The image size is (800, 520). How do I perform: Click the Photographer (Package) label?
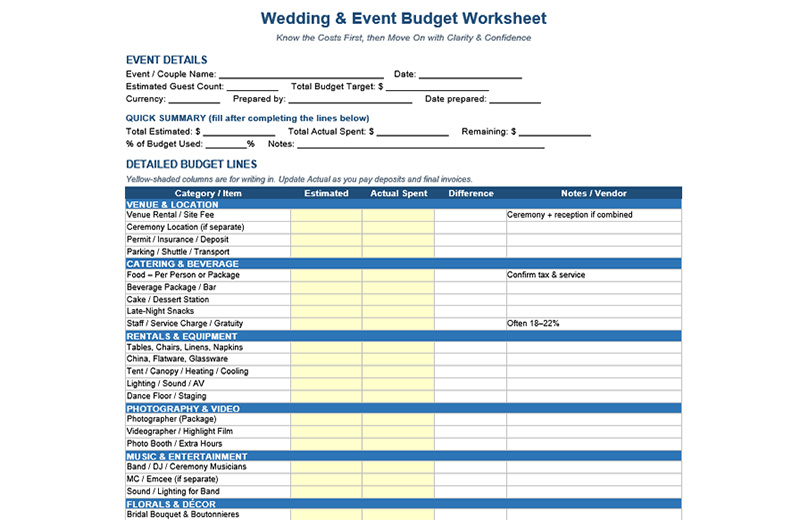click(x=171, y=419)
